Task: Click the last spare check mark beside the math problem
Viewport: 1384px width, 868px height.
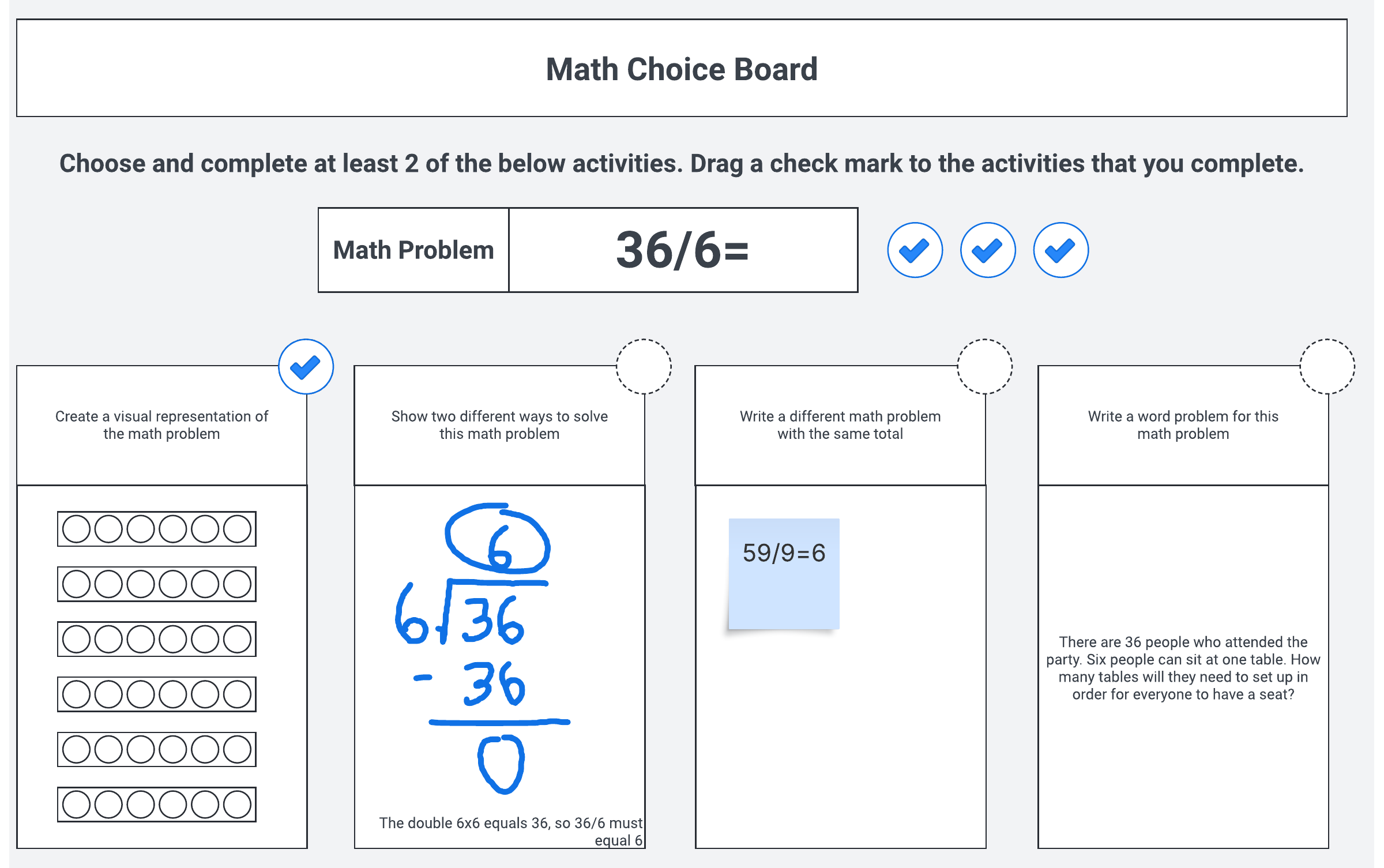Action: click(1060, 250)
